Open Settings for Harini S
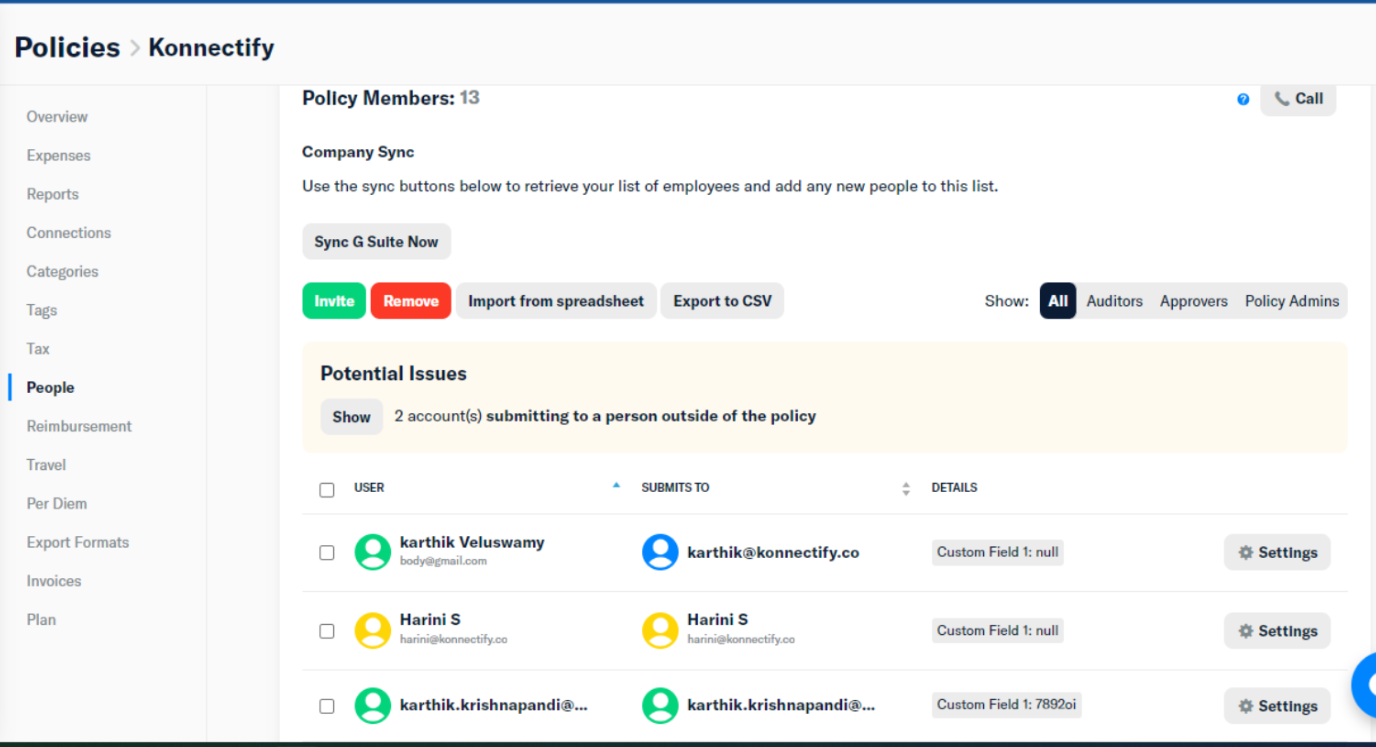The width and height of the screenshot is (1376, 747). click(x=1277, y=631)
